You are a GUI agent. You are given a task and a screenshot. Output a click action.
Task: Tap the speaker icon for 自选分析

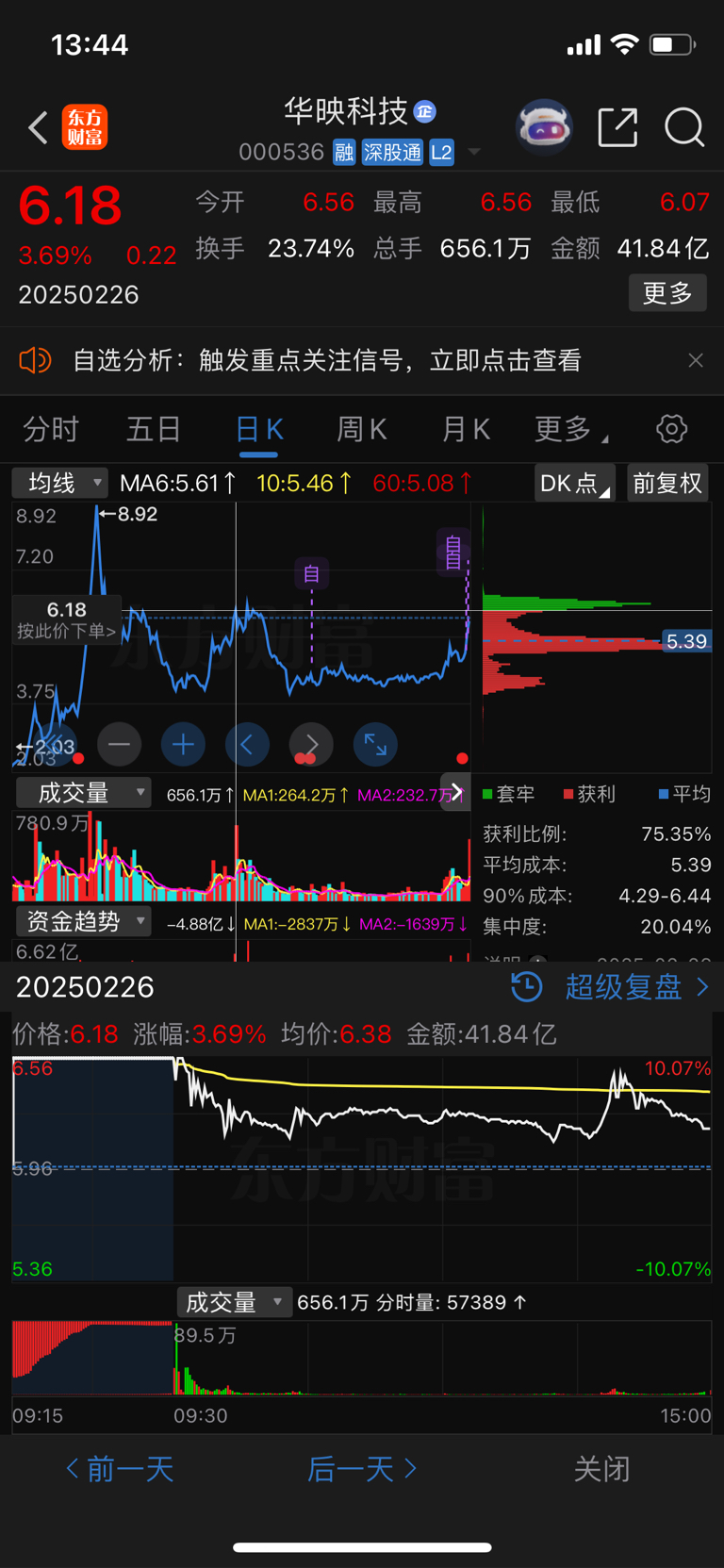click(35, 360)
